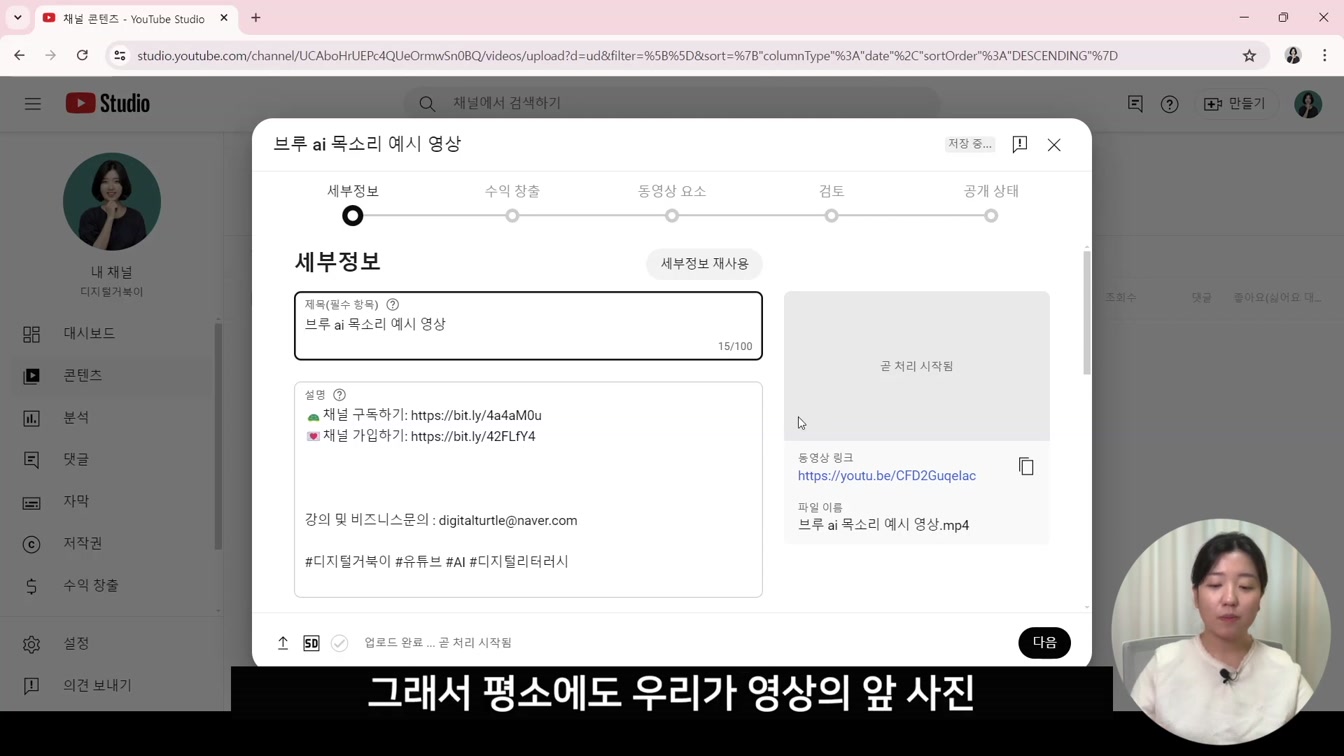Click the checks complete checkmark icon
The image size is (1344, 756).
click(340, 643)
